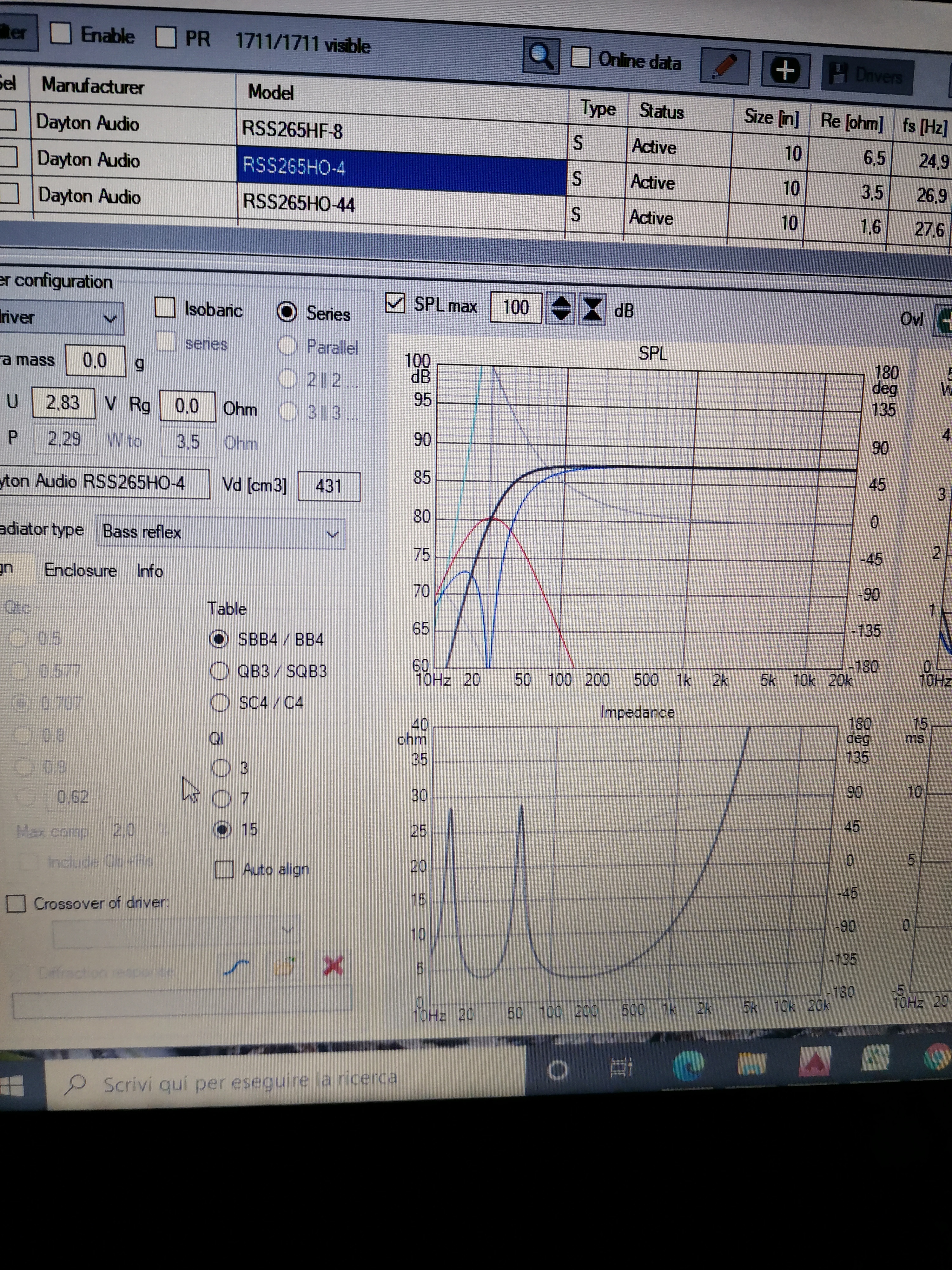Click the Drivers save button
Screen dimensions: 952x1270
(x=867, y=75)
